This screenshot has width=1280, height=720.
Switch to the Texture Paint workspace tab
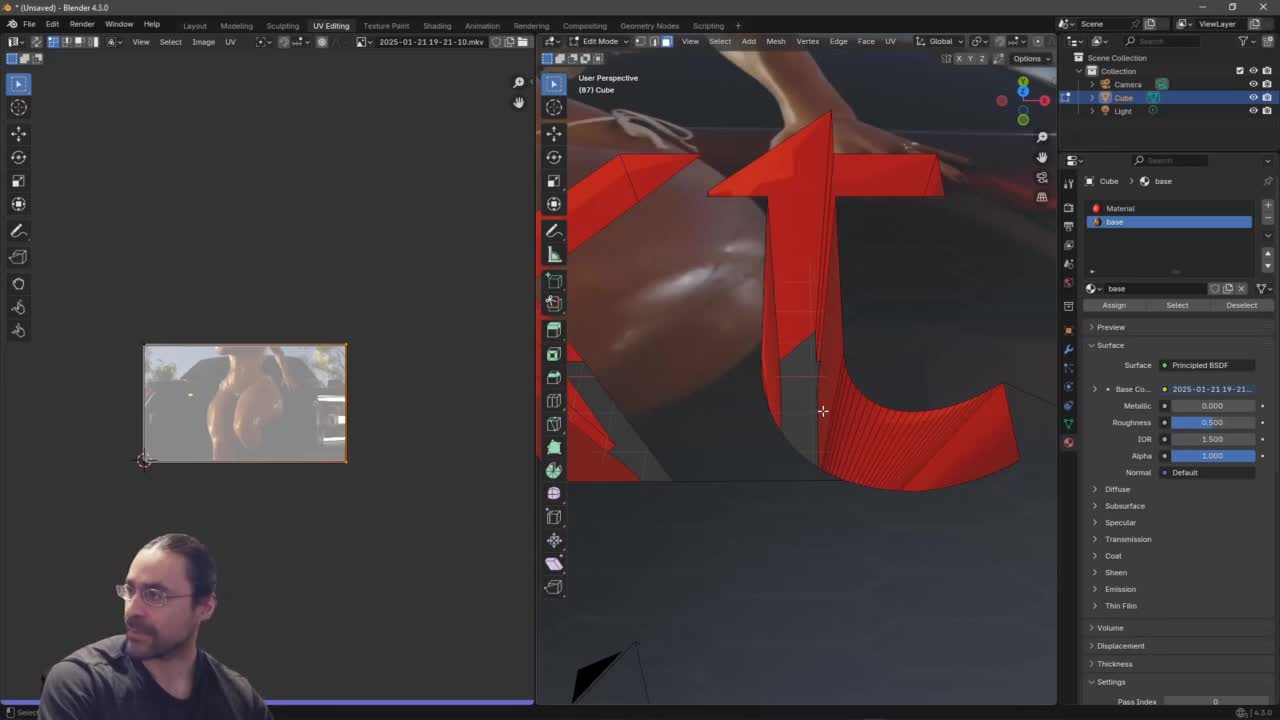[386, 25]
